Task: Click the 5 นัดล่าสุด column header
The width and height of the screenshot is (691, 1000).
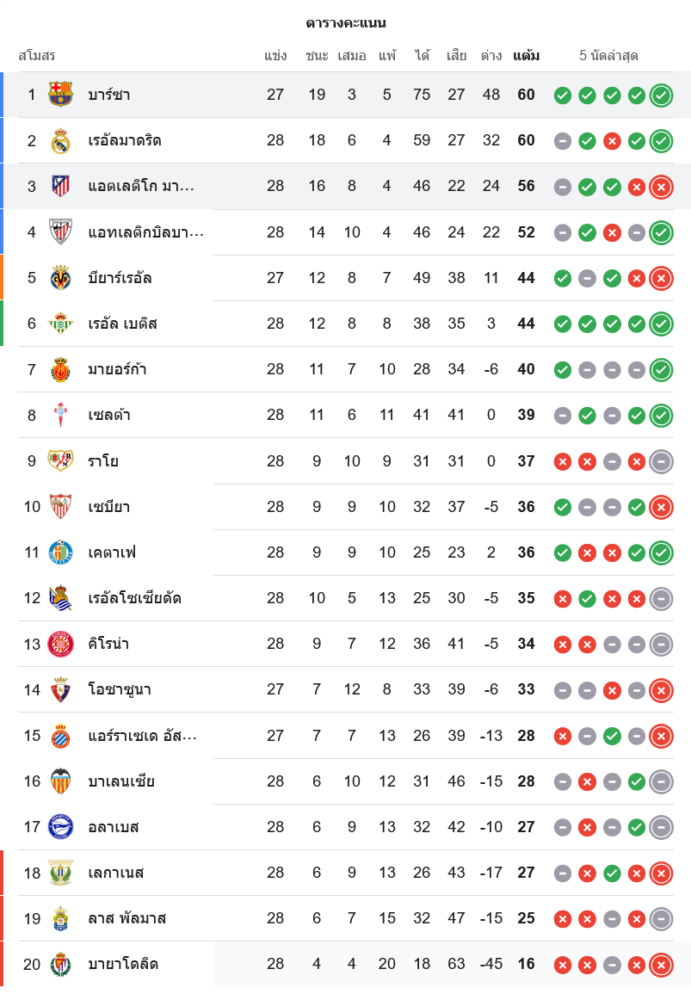Action: tap(609, 56)
